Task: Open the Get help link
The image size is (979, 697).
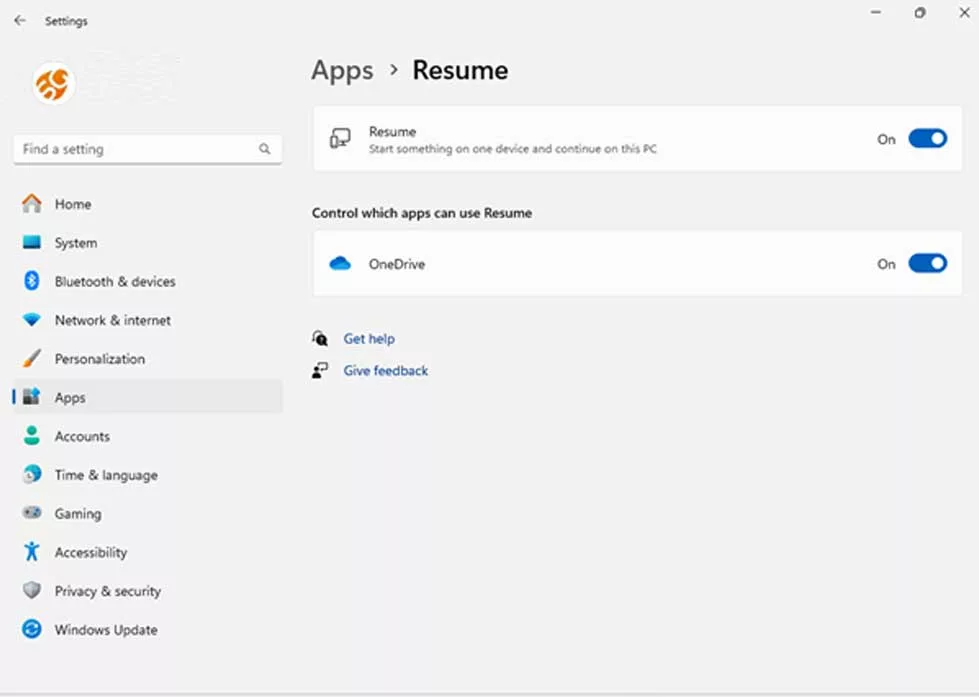Action: [369, 339]
